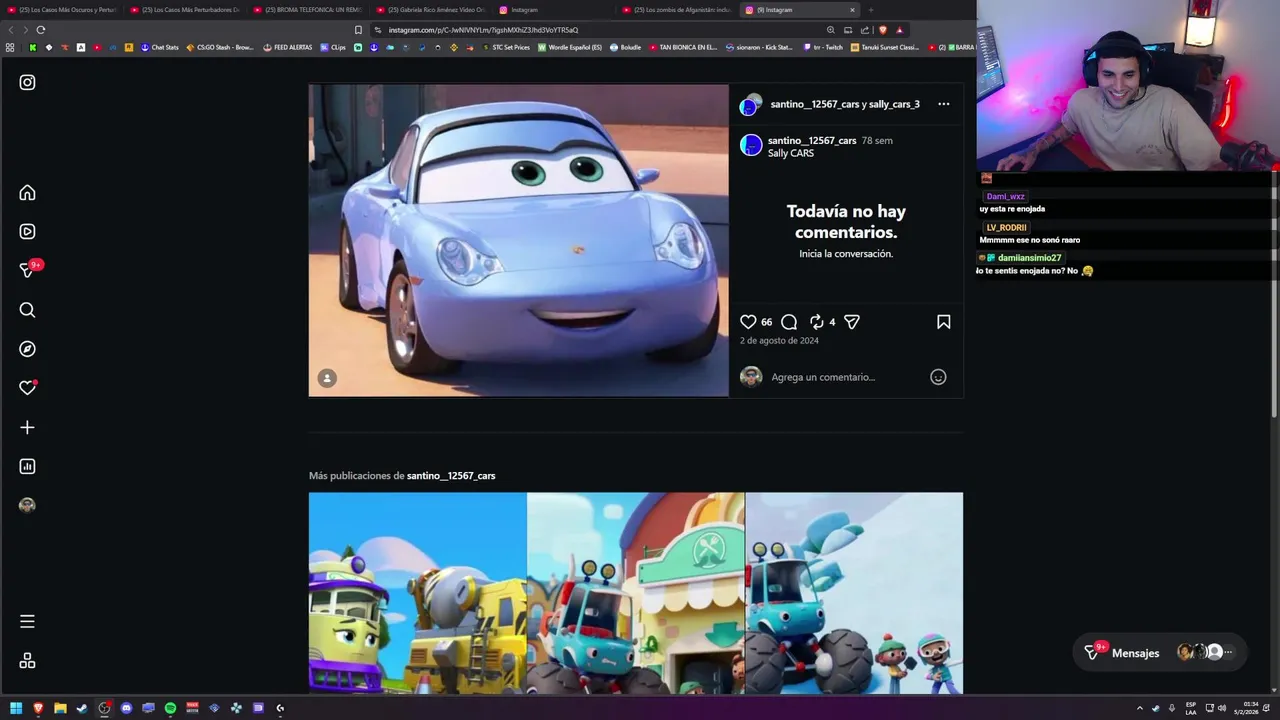Image resolution: width=1280 pixels, height=720 pixels.
Task: Open direct messages in the sidebar
Action: coord(27,270)
